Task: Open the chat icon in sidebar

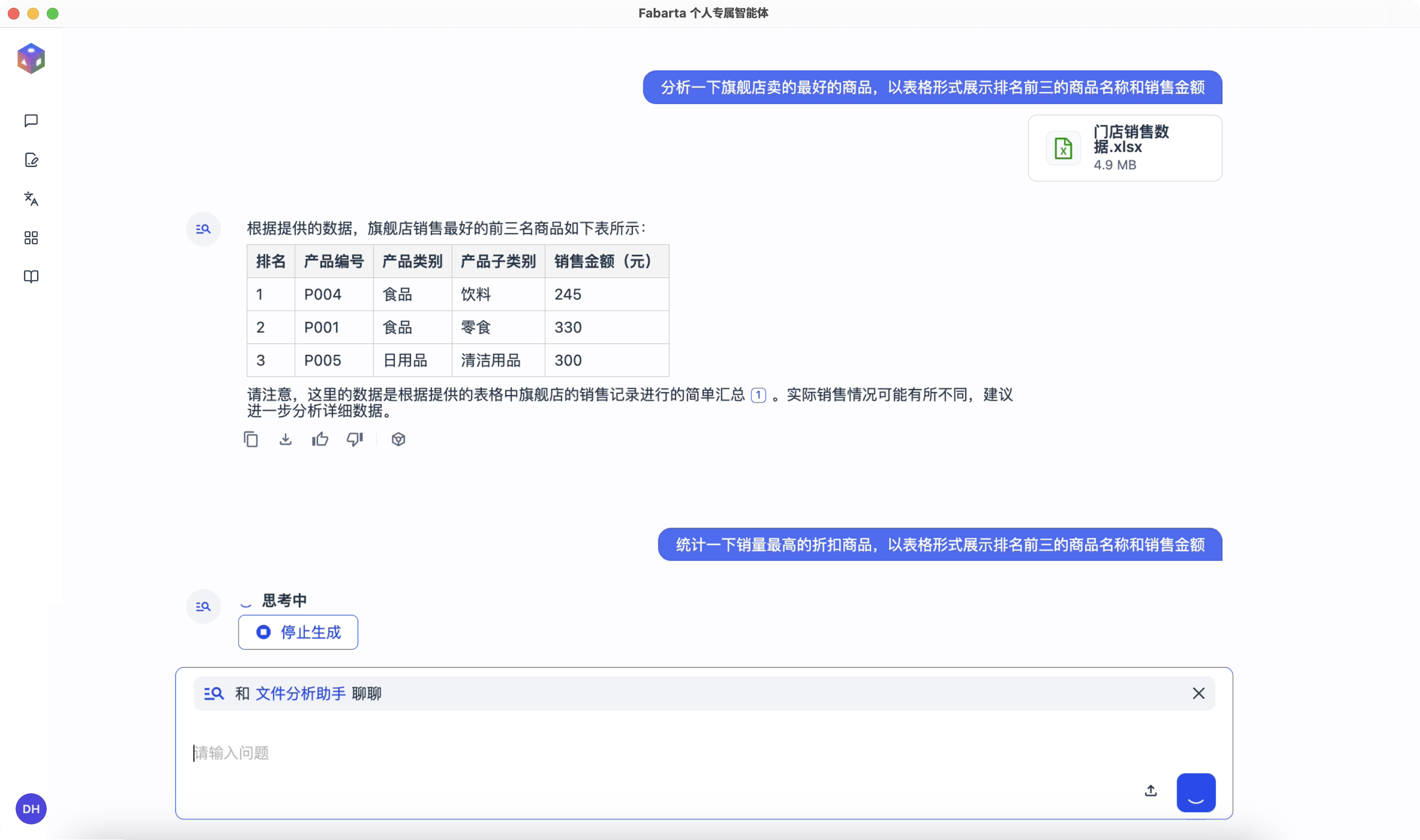Action: 31,120
